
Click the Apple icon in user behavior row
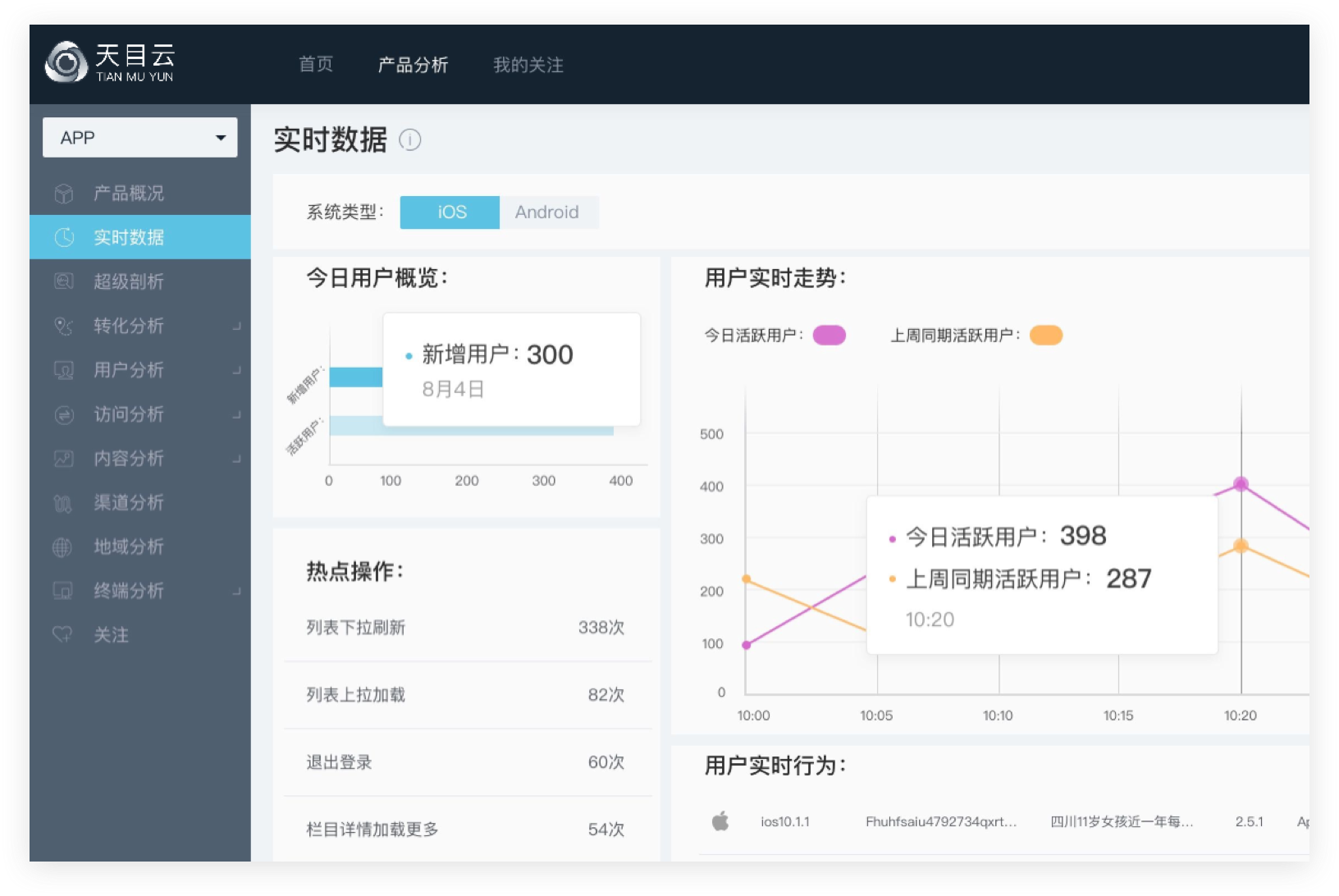(720, 821)
